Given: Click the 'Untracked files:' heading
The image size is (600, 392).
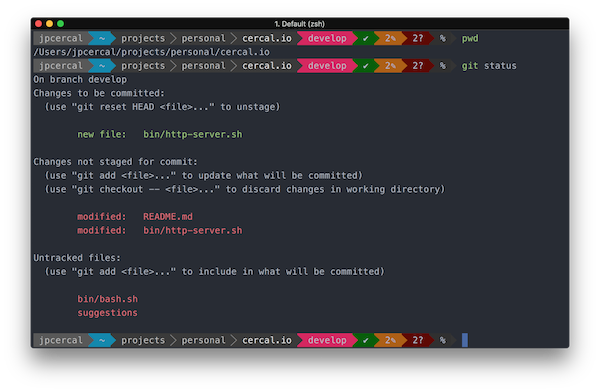Looking at the screenshot, I should click(x=77, y=258).
